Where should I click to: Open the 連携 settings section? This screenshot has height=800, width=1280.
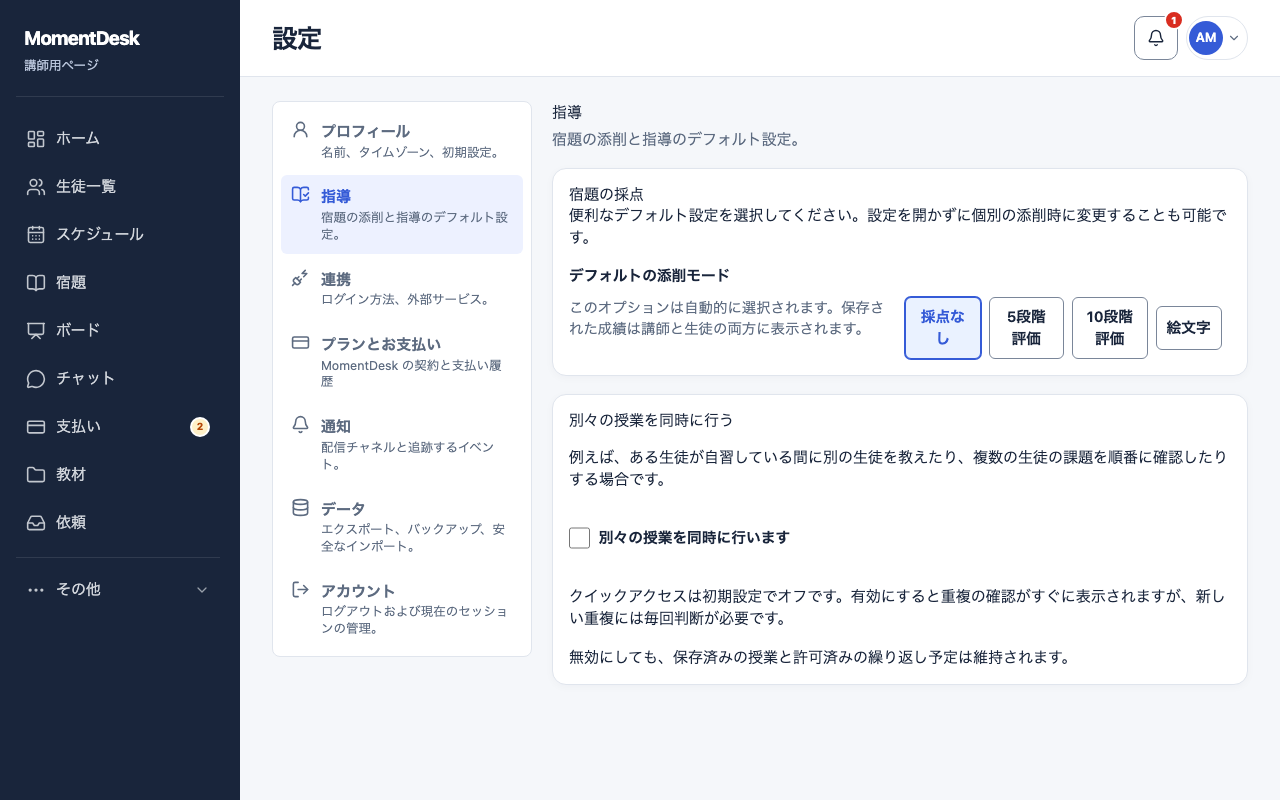coord(402,288)
